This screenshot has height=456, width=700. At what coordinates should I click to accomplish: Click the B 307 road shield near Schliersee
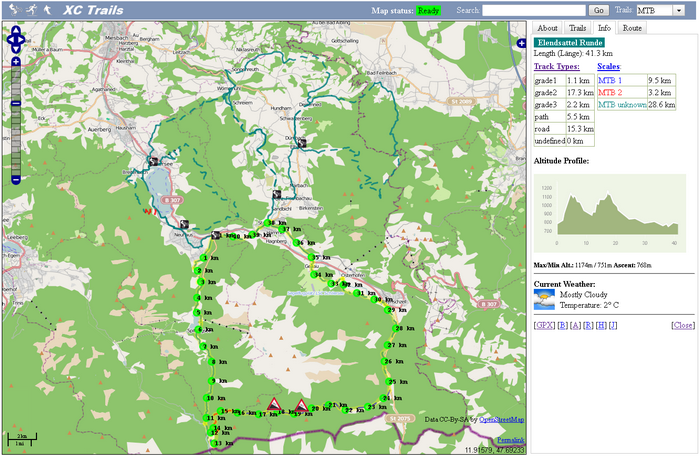point(171,200)
